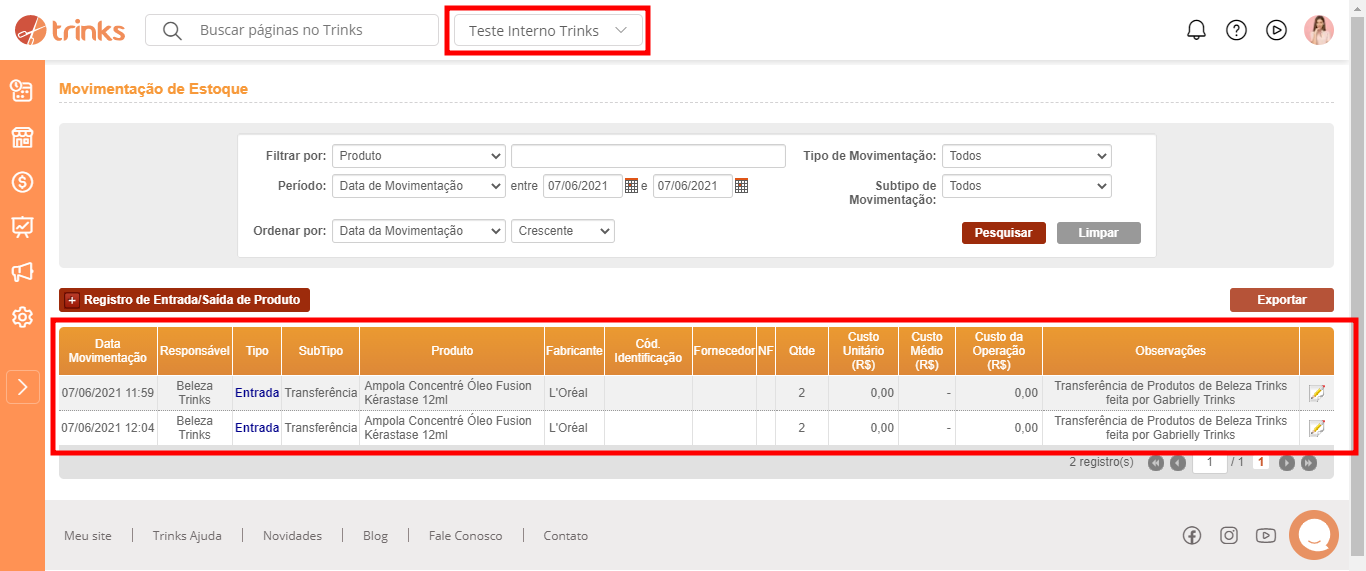Sort table by Data Movimentação header
This screenshot has height=571, width=1366.
pos(108,351)
